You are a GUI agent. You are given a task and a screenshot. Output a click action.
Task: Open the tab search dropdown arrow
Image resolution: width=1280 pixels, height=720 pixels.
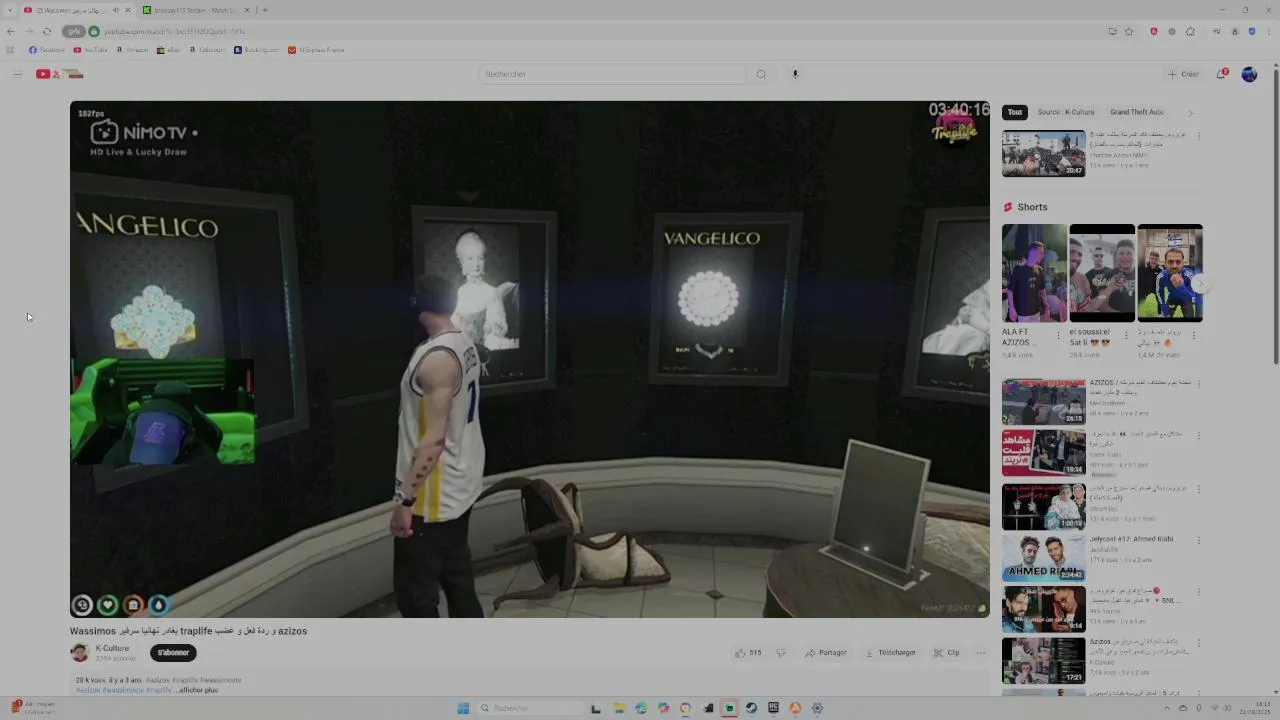(x=10, y=10)
